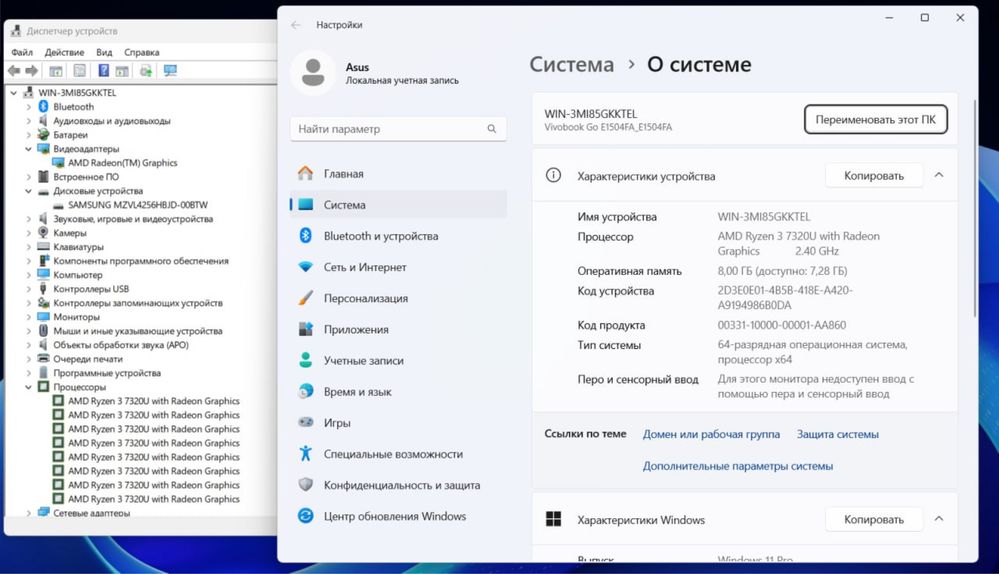Click the Главная home icon in Settings

click(306, 173)
